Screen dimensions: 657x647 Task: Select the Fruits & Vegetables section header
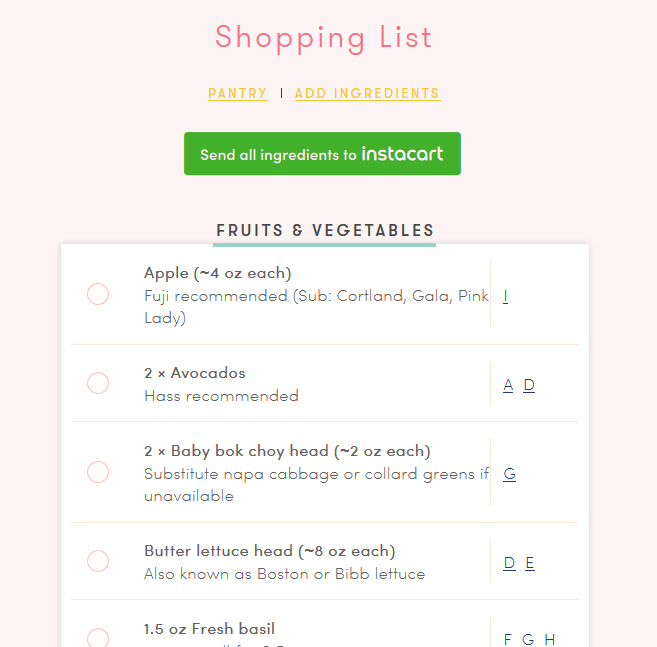click(x=325, y=231)
